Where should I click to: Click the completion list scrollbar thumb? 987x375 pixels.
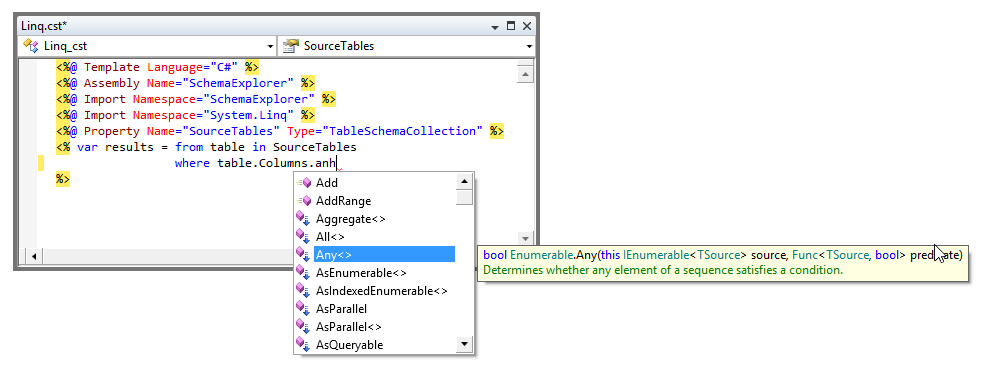tap(465, 198)
